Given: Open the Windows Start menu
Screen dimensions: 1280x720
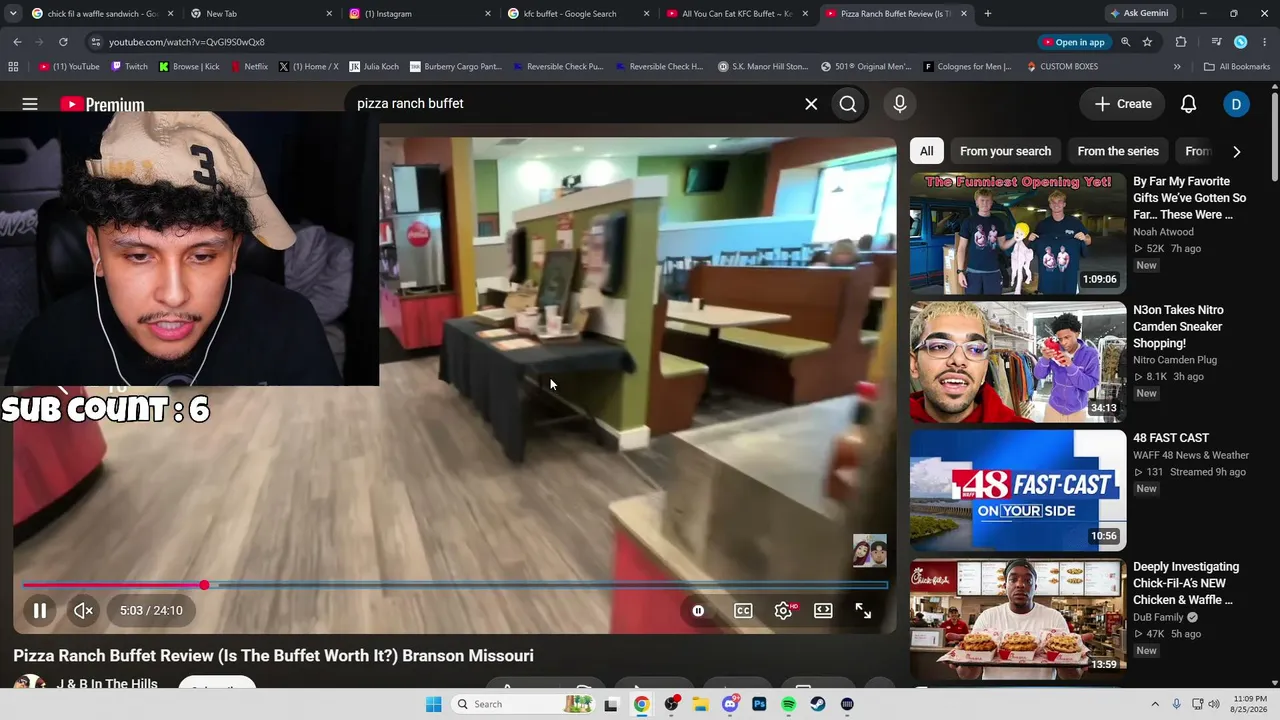Looking at the screenshot, I should point(433,704).
